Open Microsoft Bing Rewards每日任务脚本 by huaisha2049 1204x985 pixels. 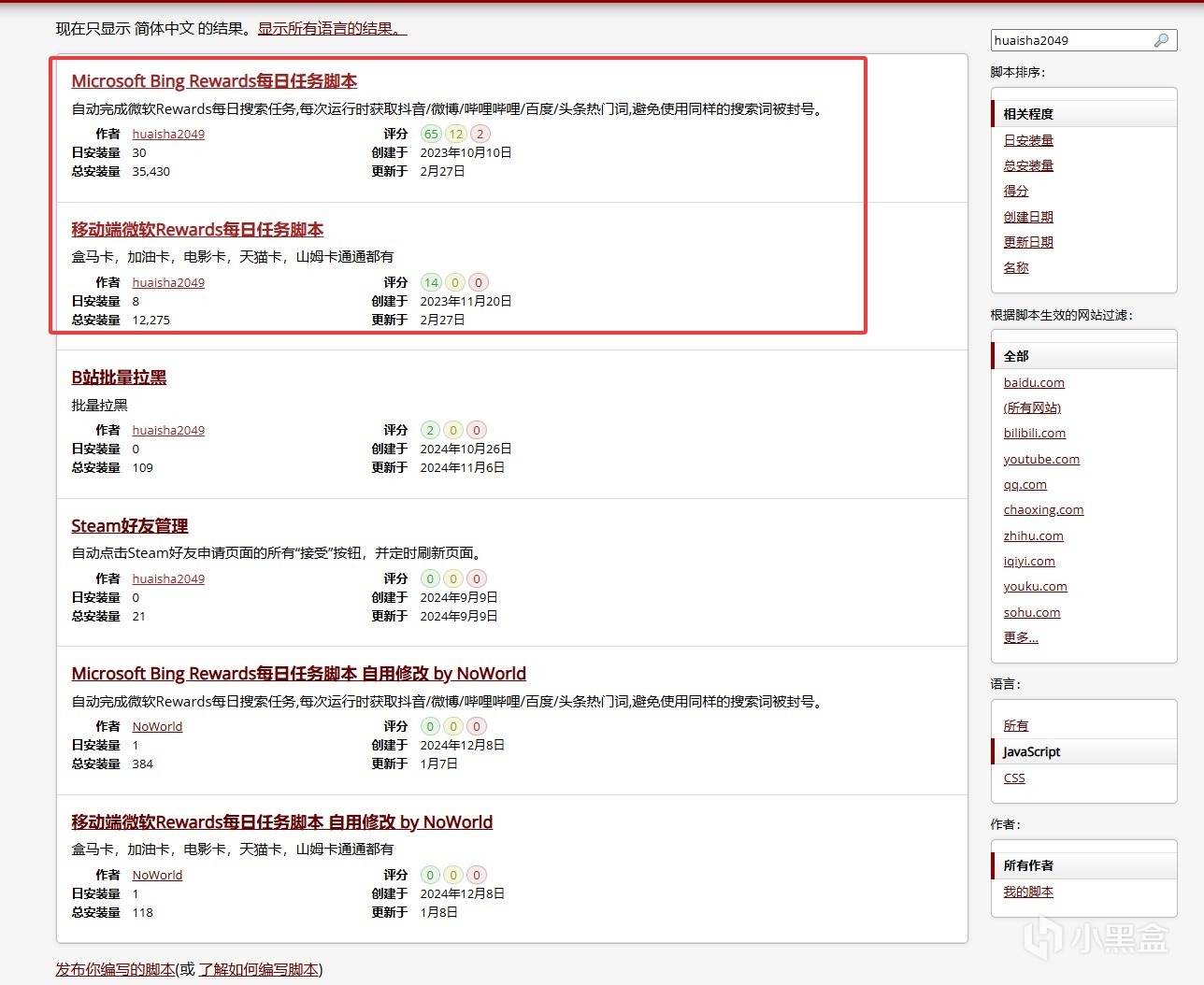pyautogui.click(x=214, y=81)
